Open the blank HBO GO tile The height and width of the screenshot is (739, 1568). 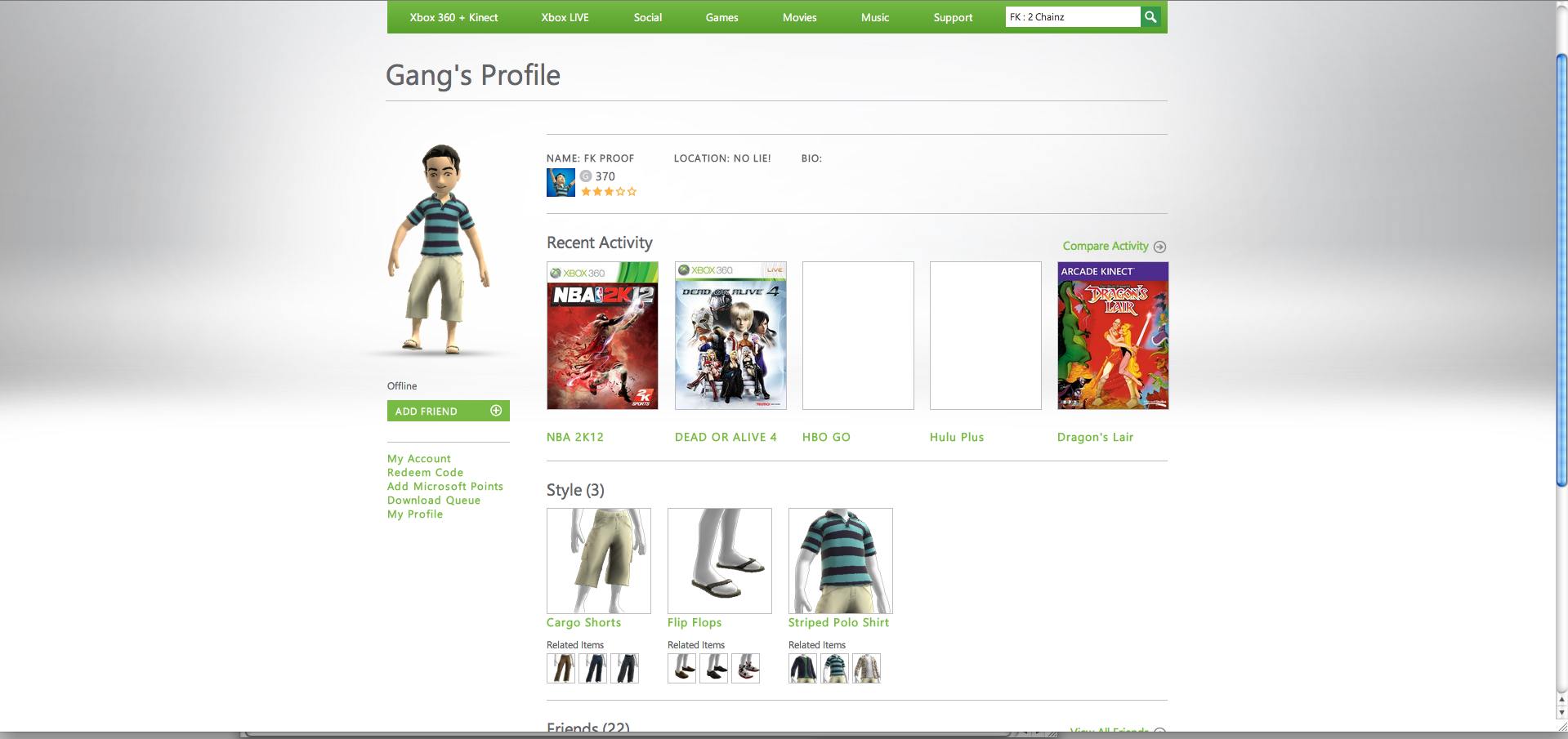858,336
